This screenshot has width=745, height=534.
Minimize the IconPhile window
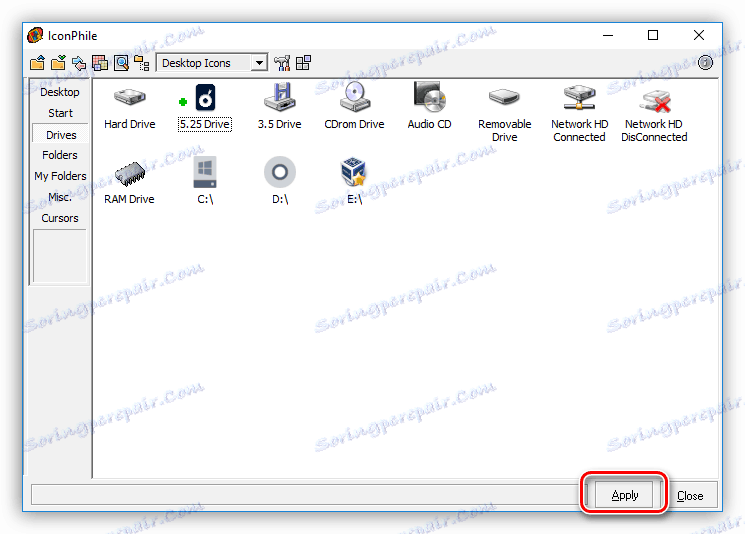pyautogui.click(x=608, y=35)
